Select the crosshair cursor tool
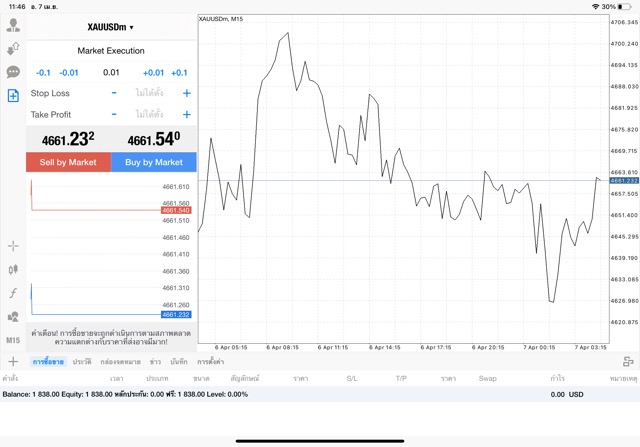The height and width of the screenshot is (447, 640). pos(13,246)
